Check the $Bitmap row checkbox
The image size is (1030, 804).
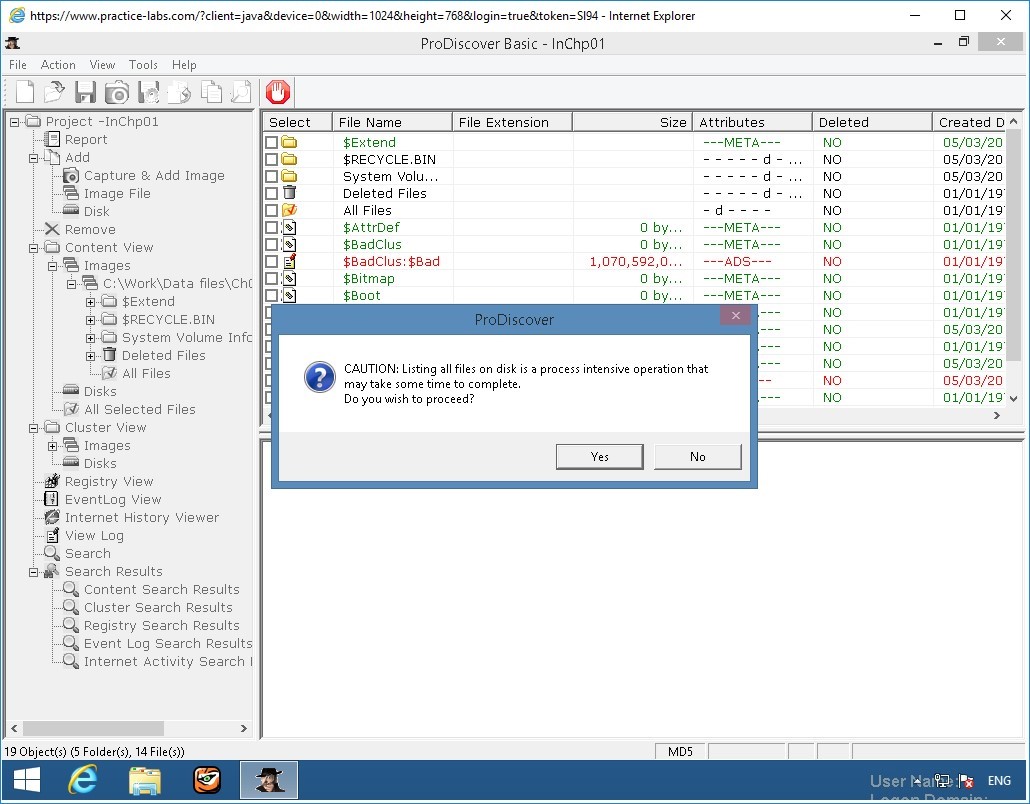click(271, 279)
